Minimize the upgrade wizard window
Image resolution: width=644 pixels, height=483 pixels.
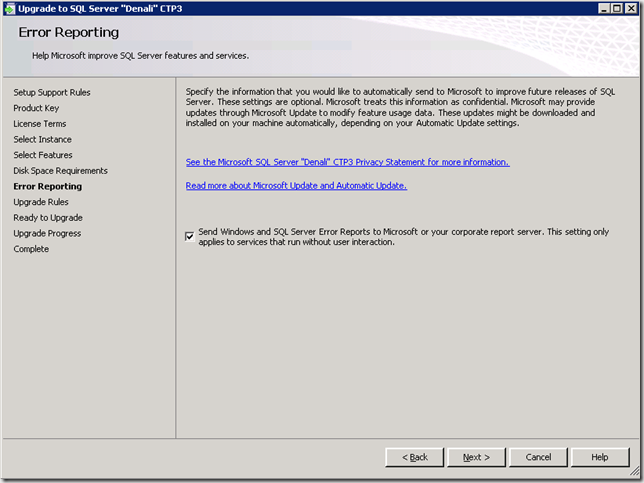pyautogui.click(x=603, y=9)
